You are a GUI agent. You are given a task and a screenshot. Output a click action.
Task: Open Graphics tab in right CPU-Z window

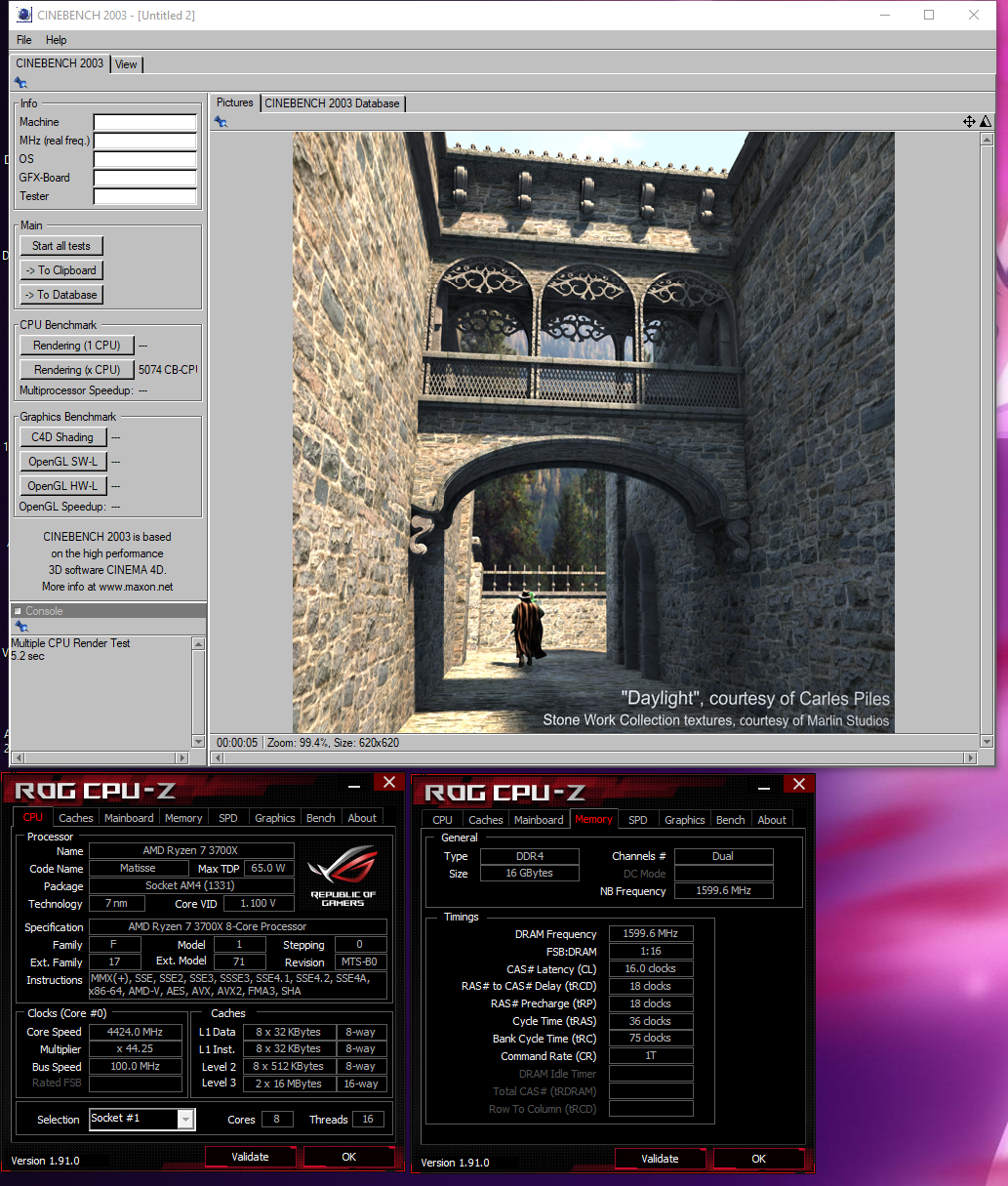[x=685, y=820]
